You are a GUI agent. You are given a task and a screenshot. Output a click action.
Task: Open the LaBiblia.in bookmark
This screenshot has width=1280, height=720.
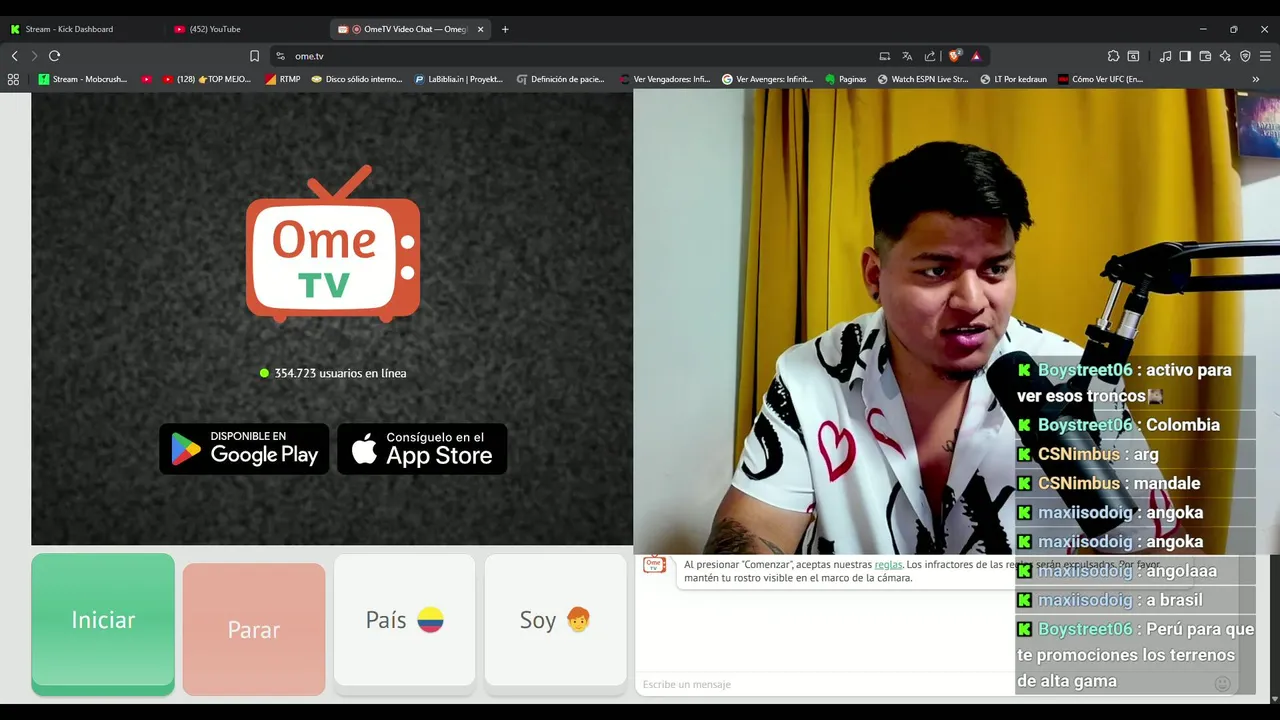(x=459, y=79)
